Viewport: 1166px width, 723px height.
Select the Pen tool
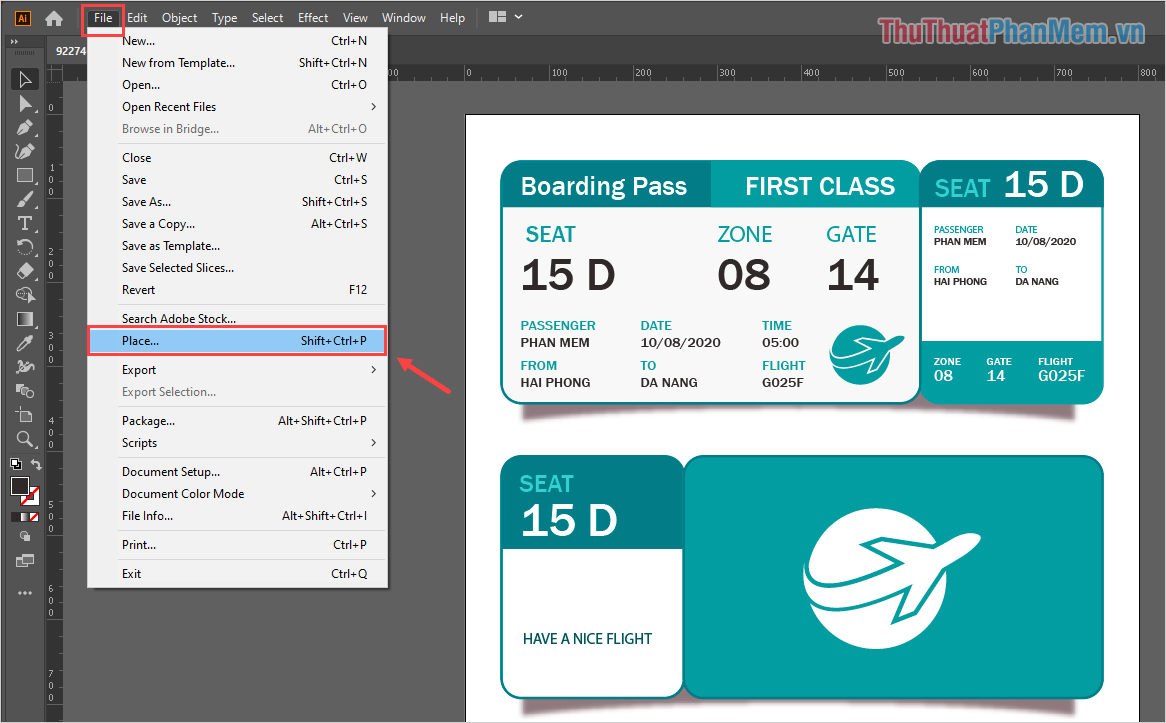click(x=25, y=128)
